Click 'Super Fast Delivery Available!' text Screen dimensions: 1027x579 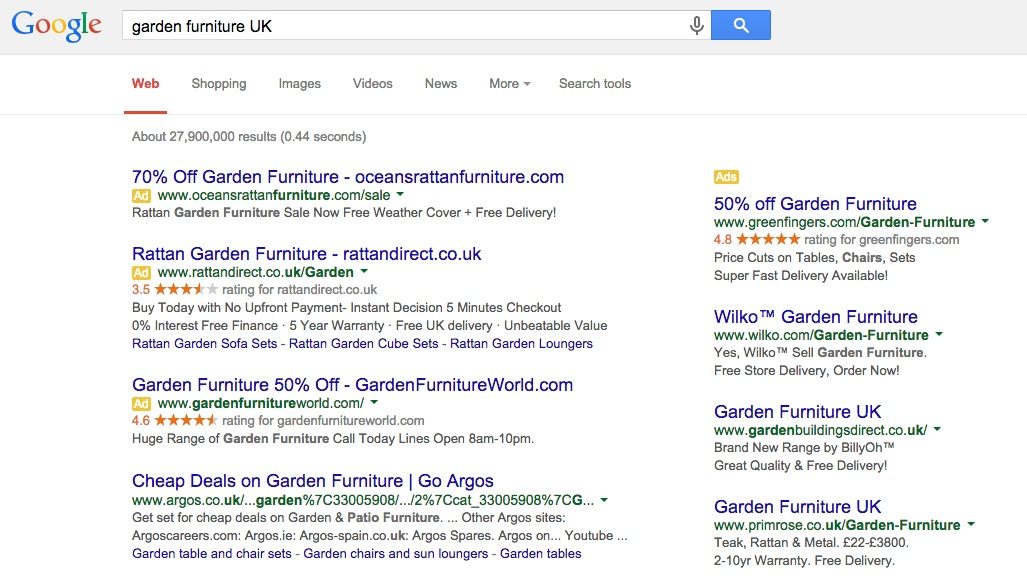801,276
